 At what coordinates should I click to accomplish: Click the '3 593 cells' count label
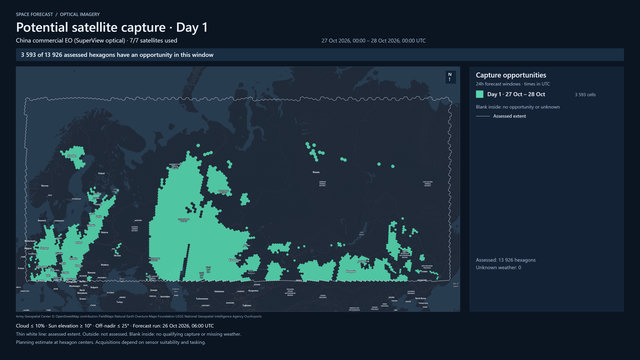[585, 95]
